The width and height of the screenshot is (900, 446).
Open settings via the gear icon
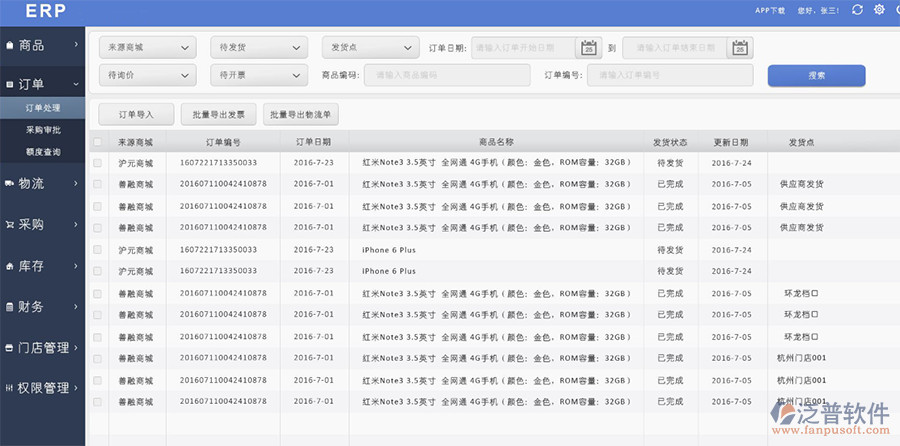879,10
